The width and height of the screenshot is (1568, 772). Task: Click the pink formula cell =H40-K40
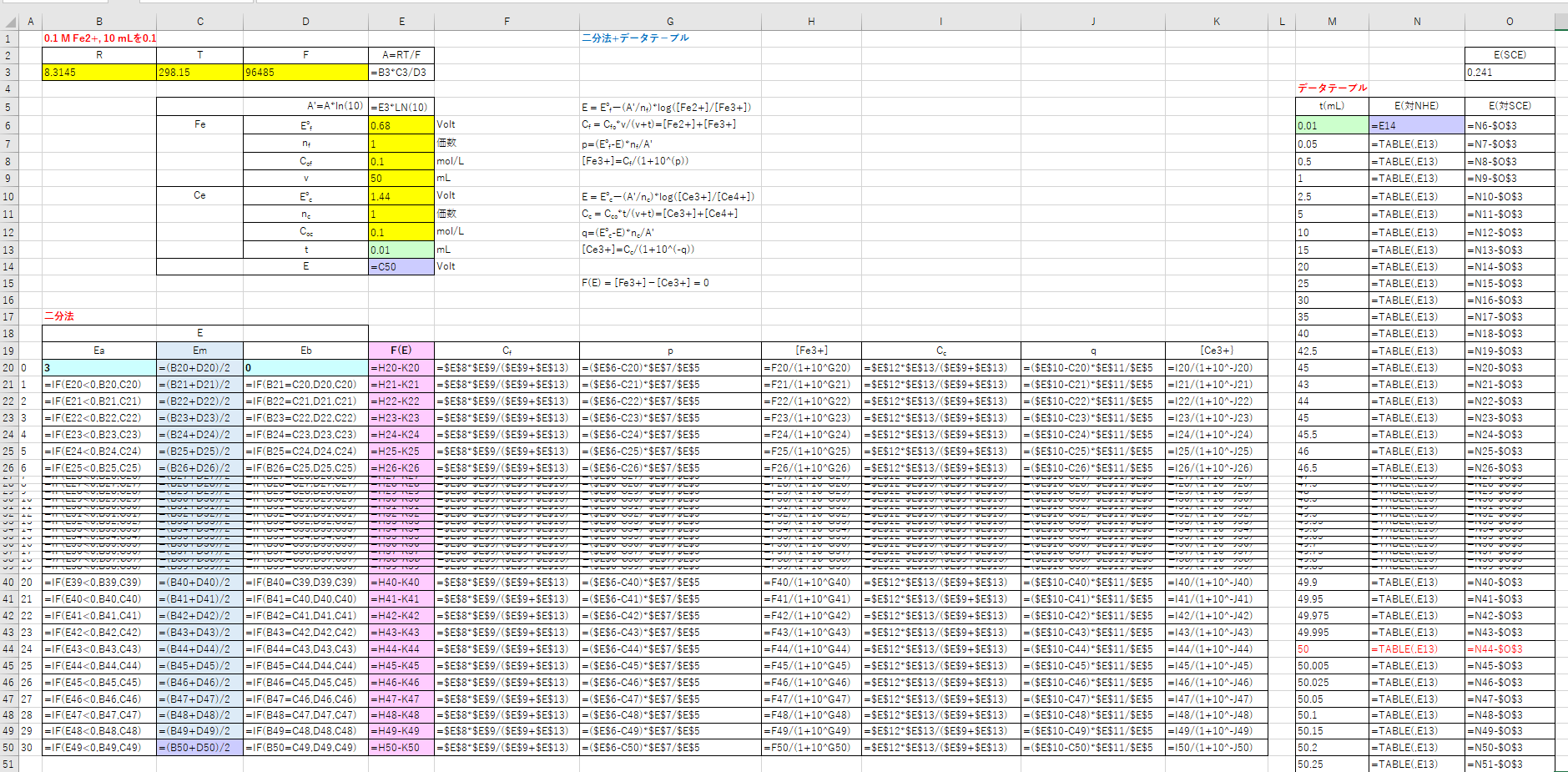(x=401, y=583)
